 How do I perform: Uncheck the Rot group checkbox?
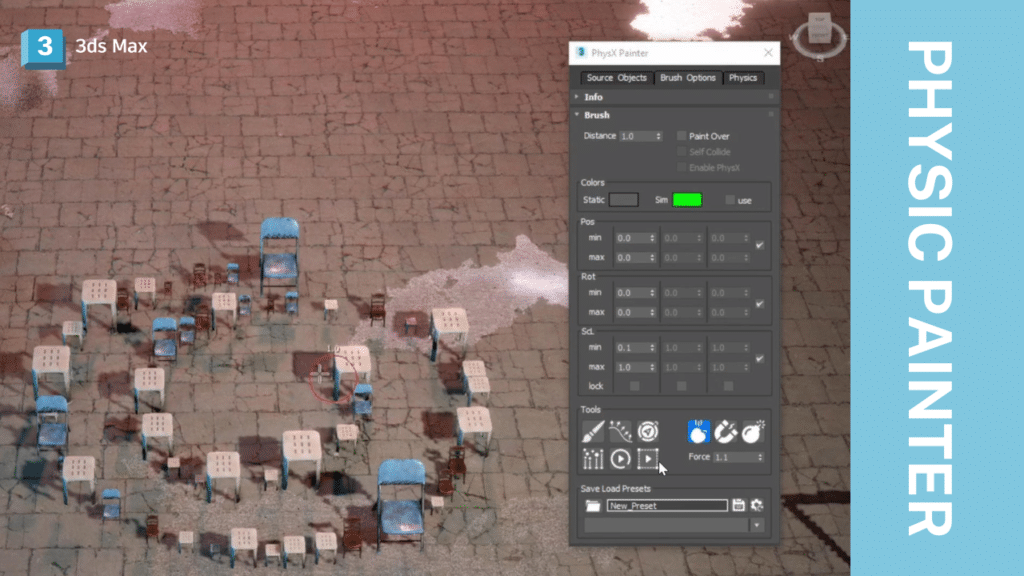coord(760,304)
